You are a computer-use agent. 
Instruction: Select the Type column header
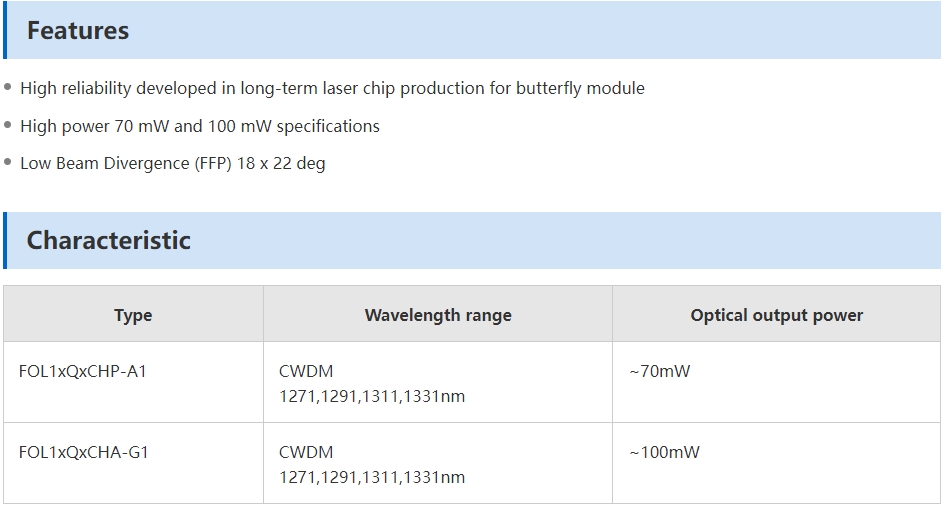[133, 314]
